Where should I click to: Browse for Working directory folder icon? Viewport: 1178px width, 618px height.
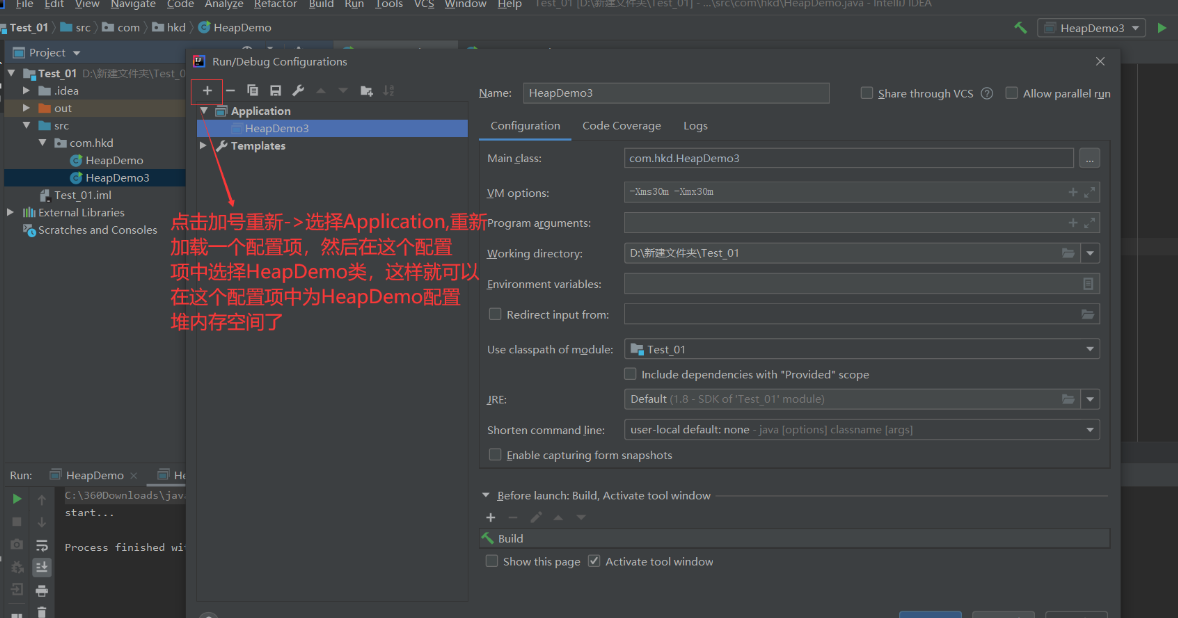1068,253
